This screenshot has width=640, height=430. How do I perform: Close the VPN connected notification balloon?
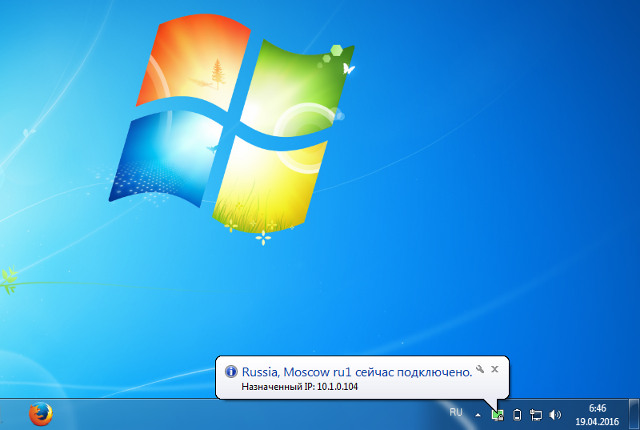495,369
